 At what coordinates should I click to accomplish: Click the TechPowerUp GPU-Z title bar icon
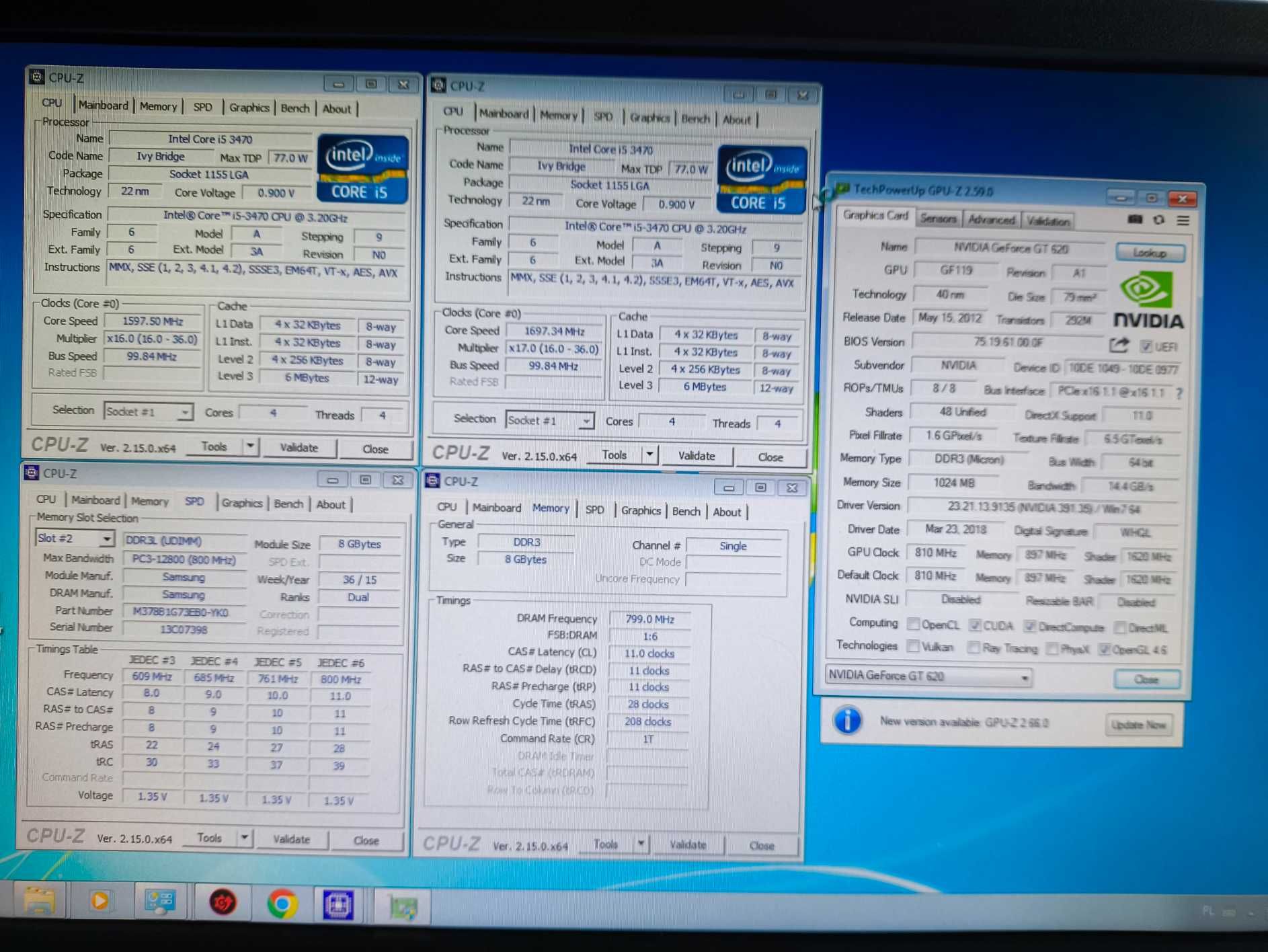coord(842,188)
